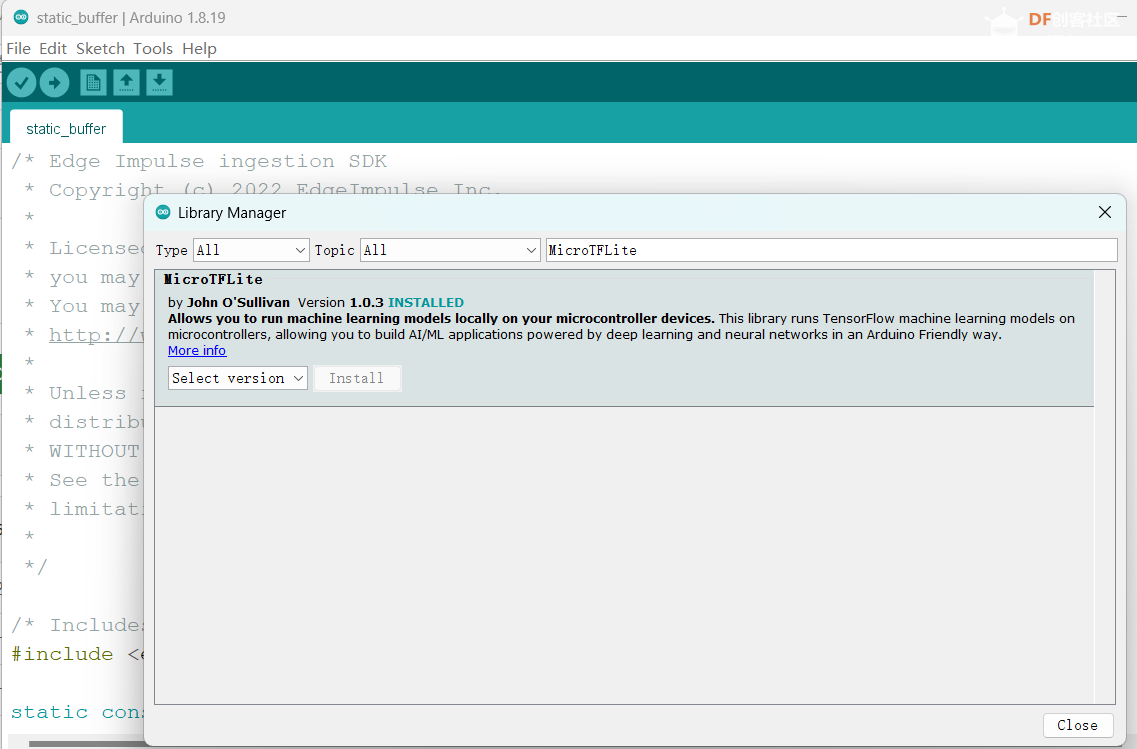Click the Close button in Library Manager
1137x749 pixels.
[x=1077, y=725]
